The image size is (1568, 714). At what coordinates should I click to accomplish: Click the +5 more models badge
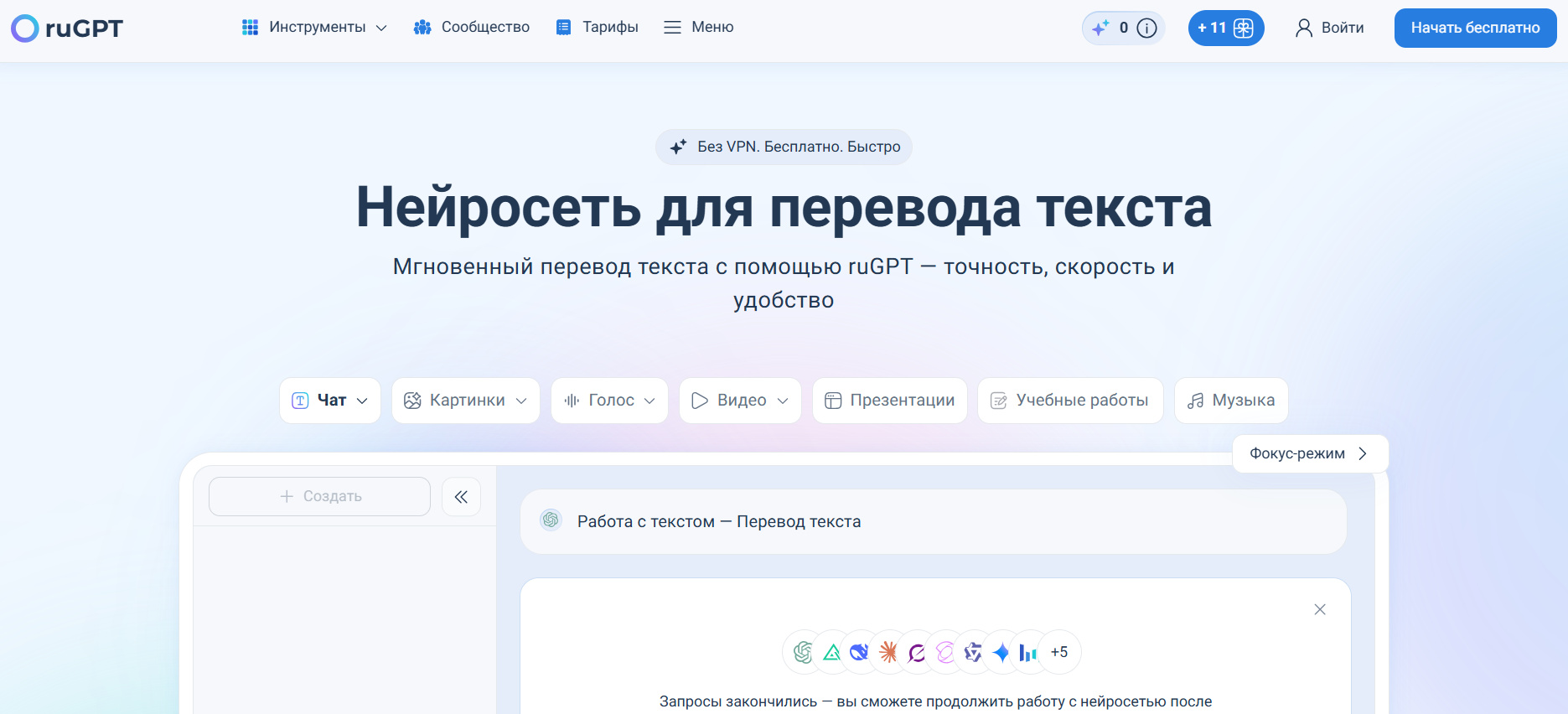1058,652
